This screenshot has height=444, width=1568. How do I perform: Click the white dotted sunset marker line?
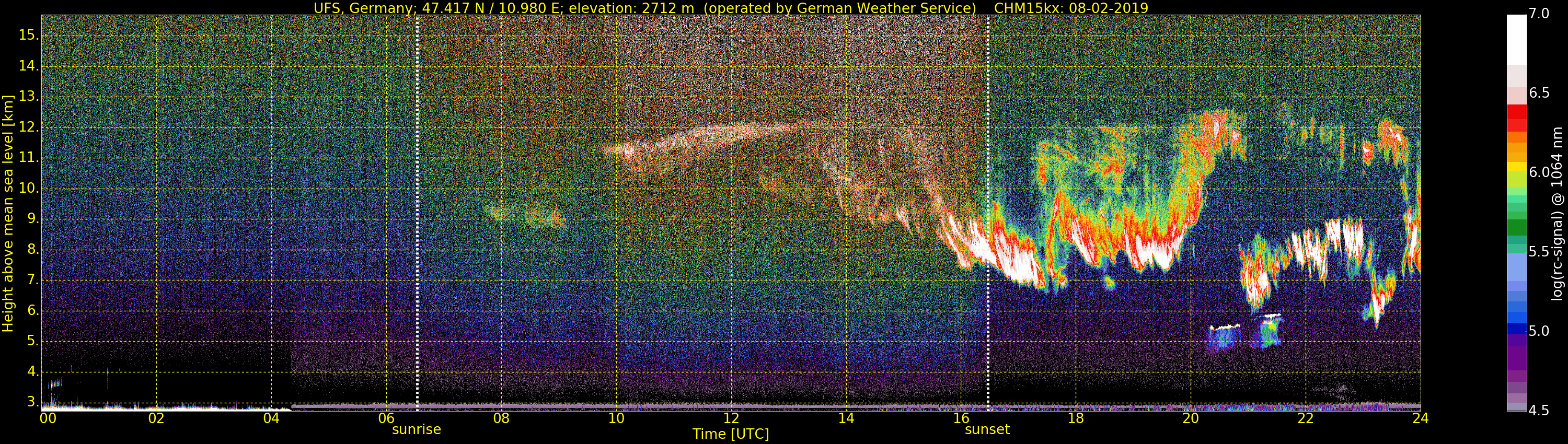988,213
